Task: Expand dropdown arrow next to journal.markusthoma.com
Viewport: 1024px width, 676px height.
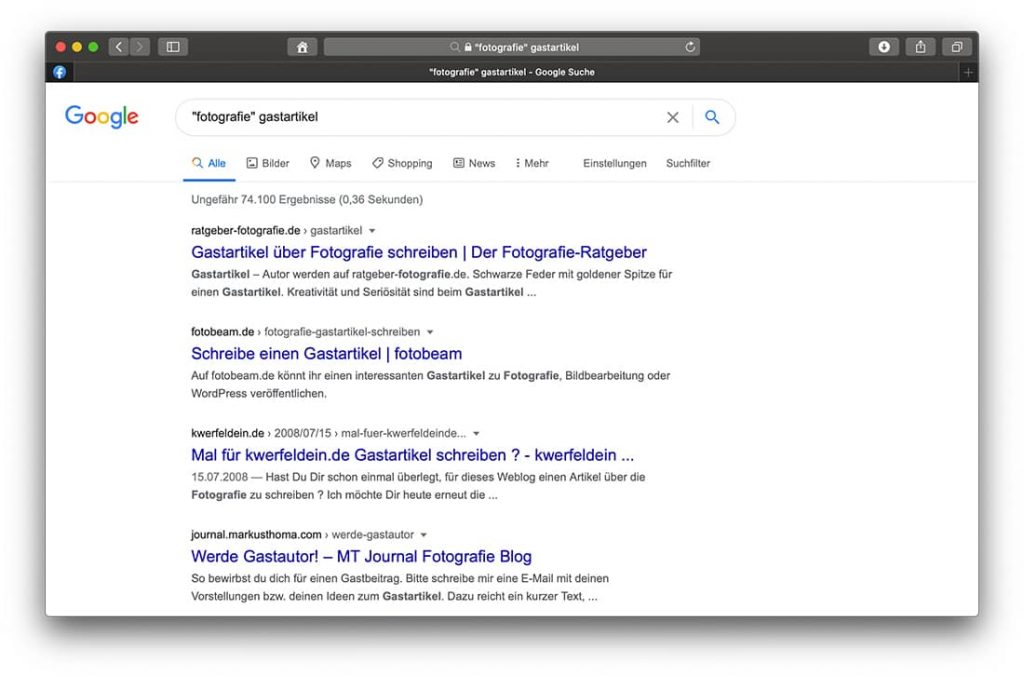Action: pos(424,535)
